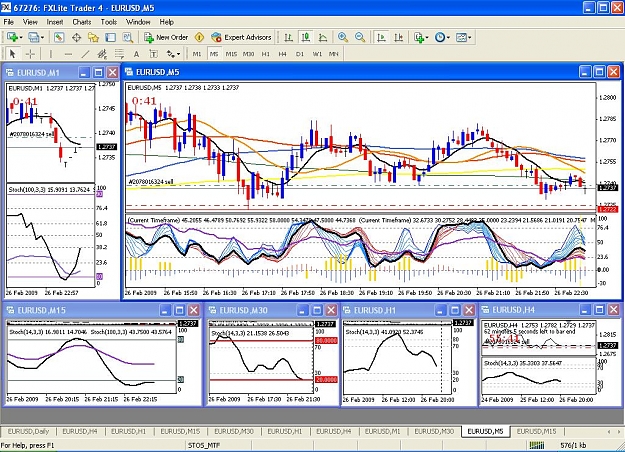This screenshot has height=452, width=625.
Task: Toggle the M5 timeframe button
Action: 214,54
